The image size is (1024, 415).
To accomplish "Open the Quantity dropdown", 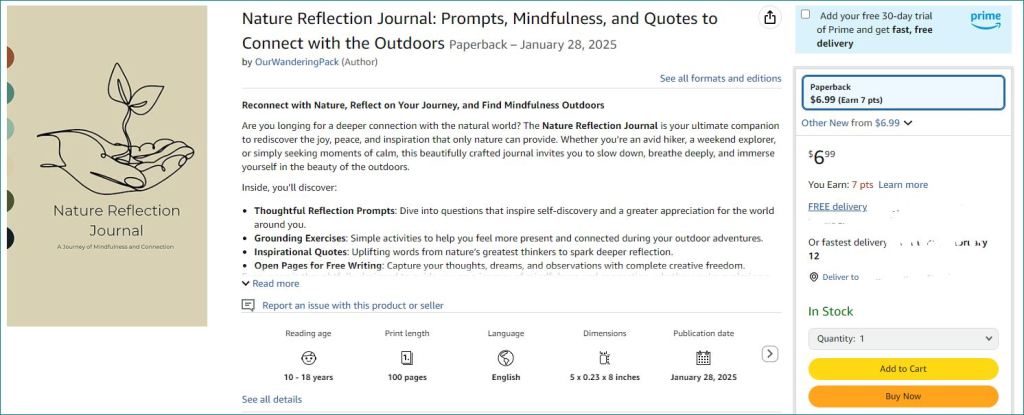I will tap(902, 339).
